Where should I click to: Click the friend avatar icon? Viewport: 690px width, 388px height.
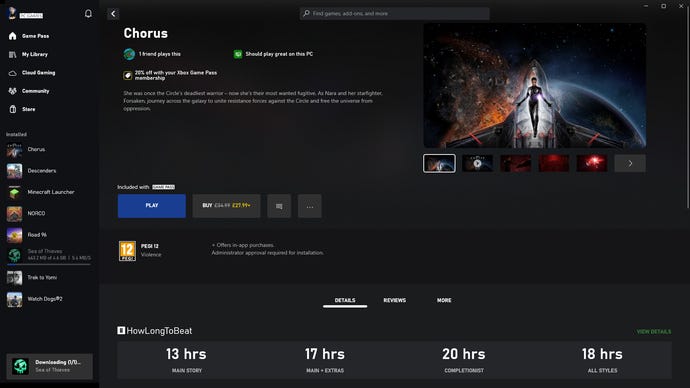click(129, 54)
